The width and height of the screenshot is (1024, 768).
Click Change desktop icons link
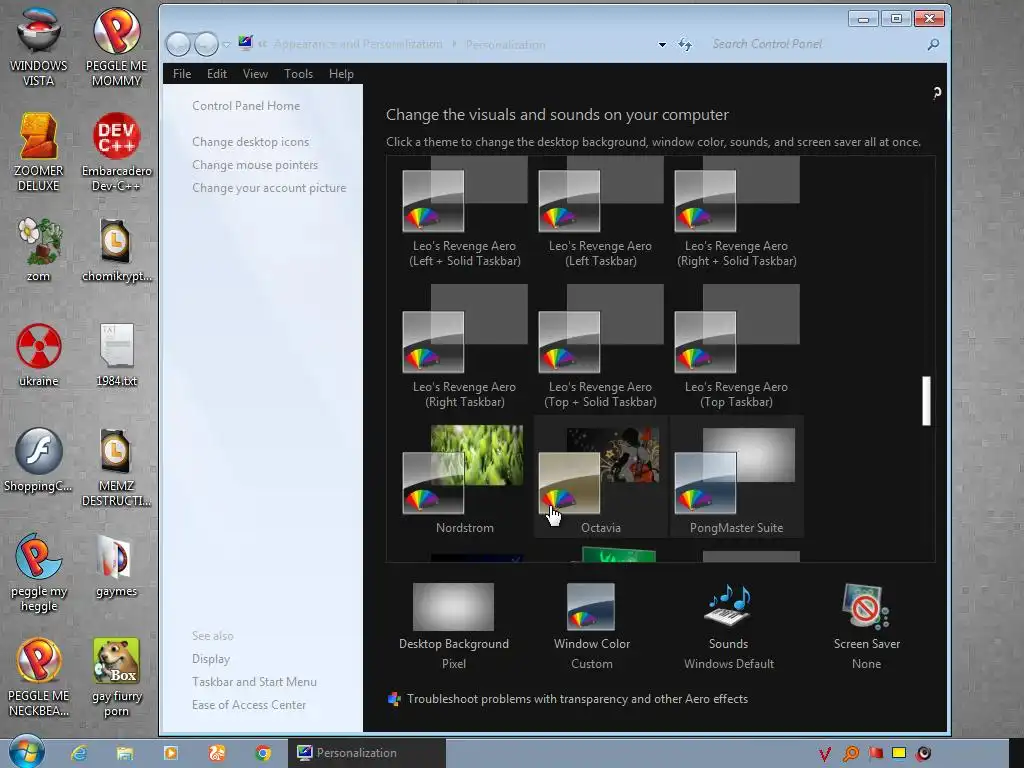point(251,142)
